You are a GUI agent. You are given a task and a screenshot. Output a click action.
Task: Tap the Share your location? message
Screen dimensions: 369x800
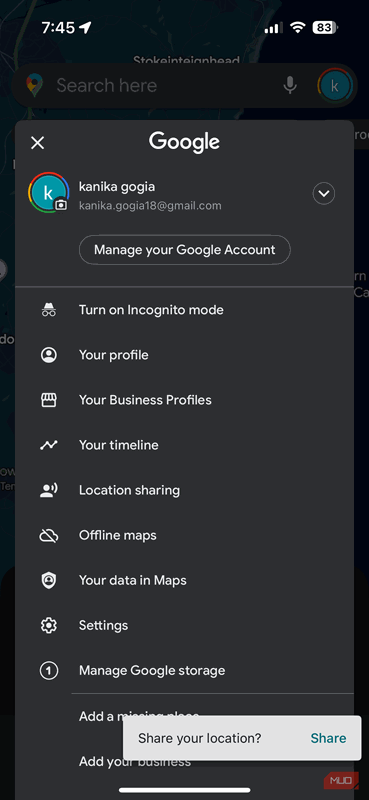(200, 738)
